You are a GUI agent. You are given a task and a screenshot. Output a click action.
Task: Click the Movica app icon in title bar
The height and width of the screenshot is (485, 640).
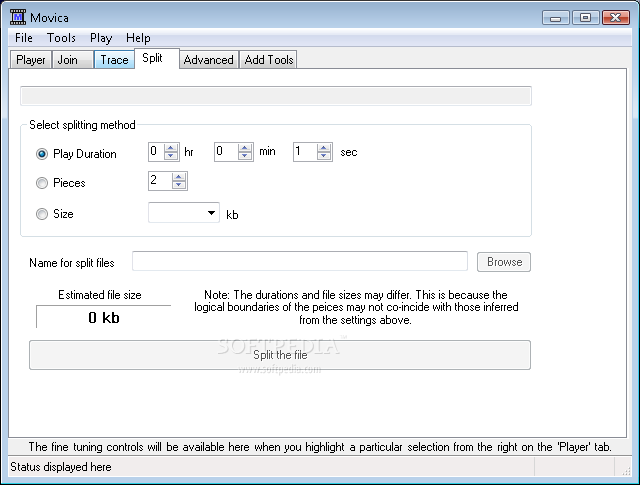pyautogui.click(x=18, y=17)
